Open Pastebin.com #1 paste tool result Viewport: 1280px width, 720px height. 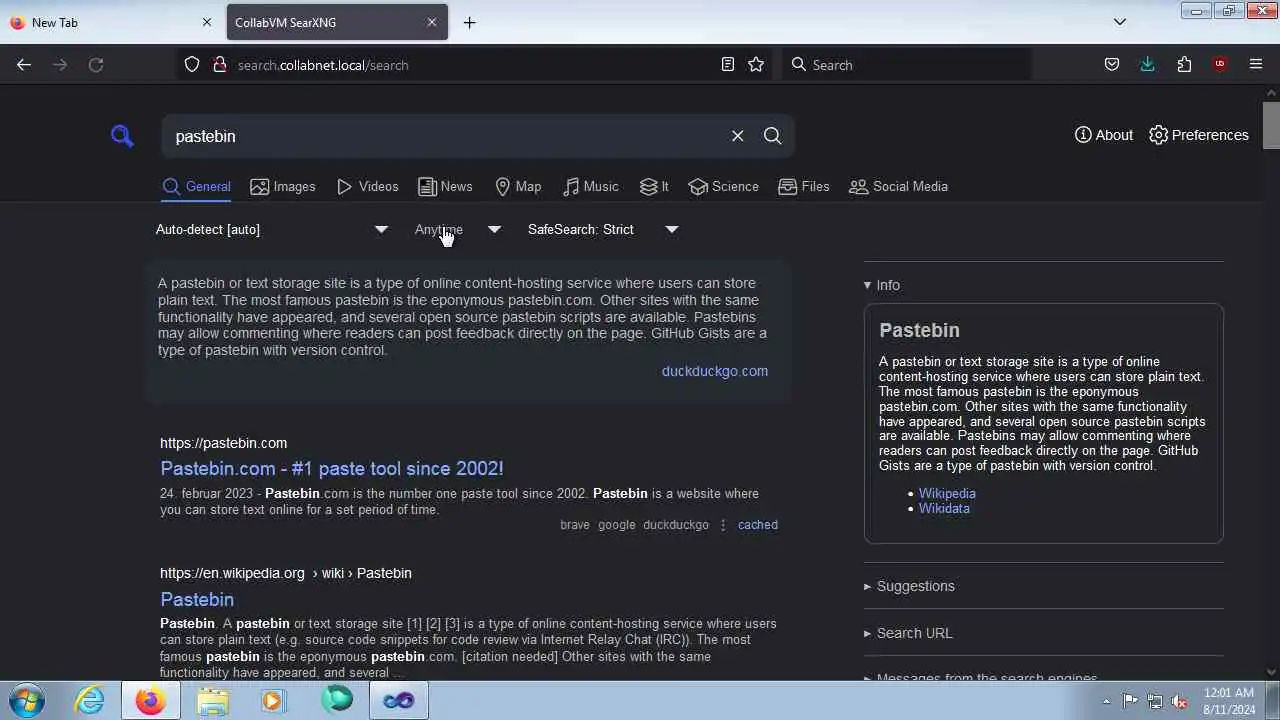tap(331, 468)
